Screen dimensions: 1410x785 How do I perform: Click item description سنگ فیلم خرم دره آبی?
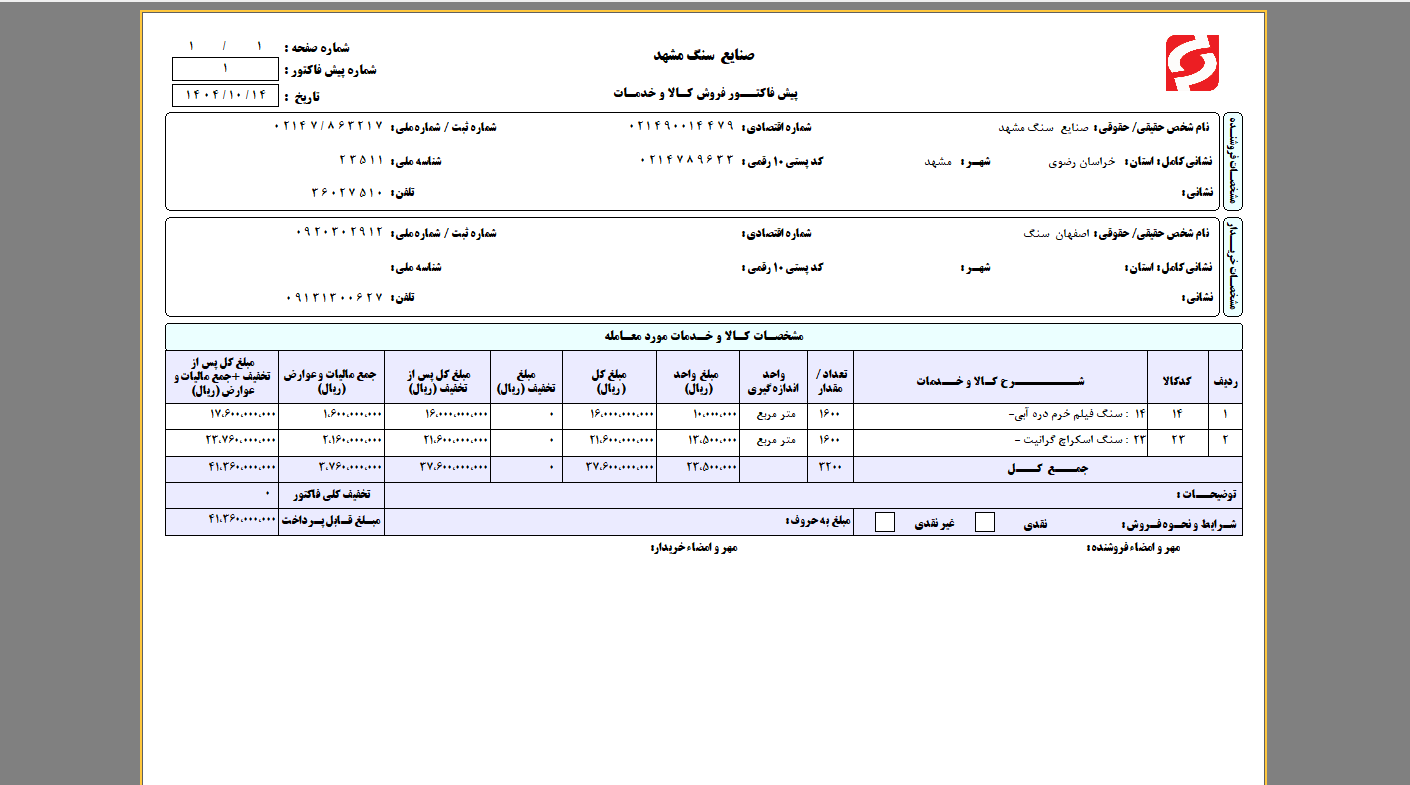coord(1069,412)
